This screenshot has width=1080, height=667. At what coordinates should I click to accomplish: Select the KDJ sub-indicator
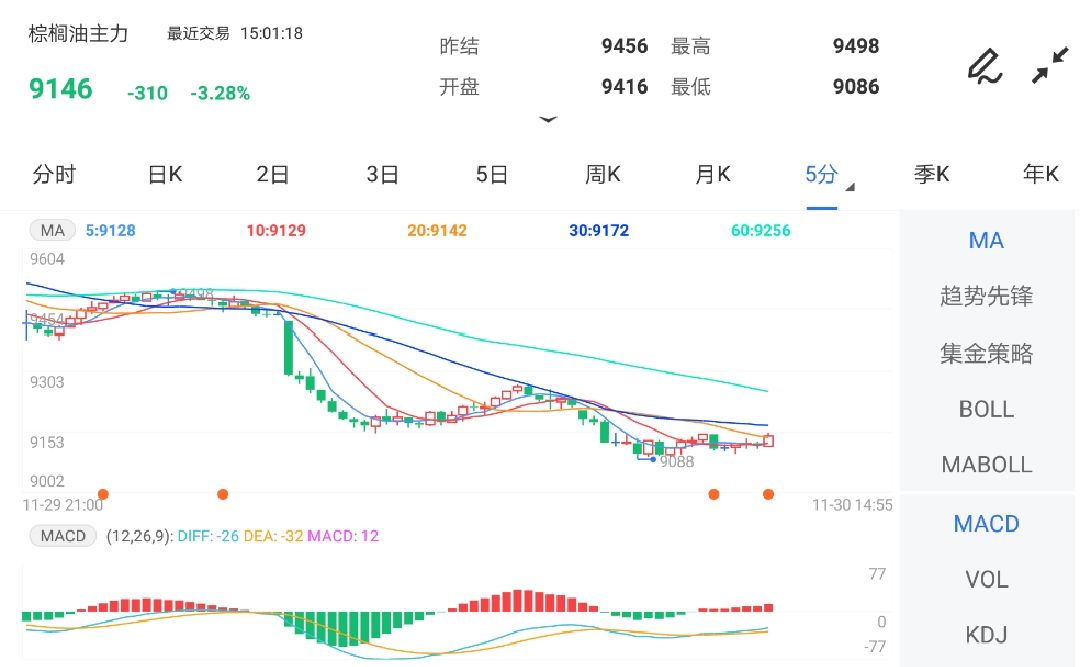pos(986,635)
